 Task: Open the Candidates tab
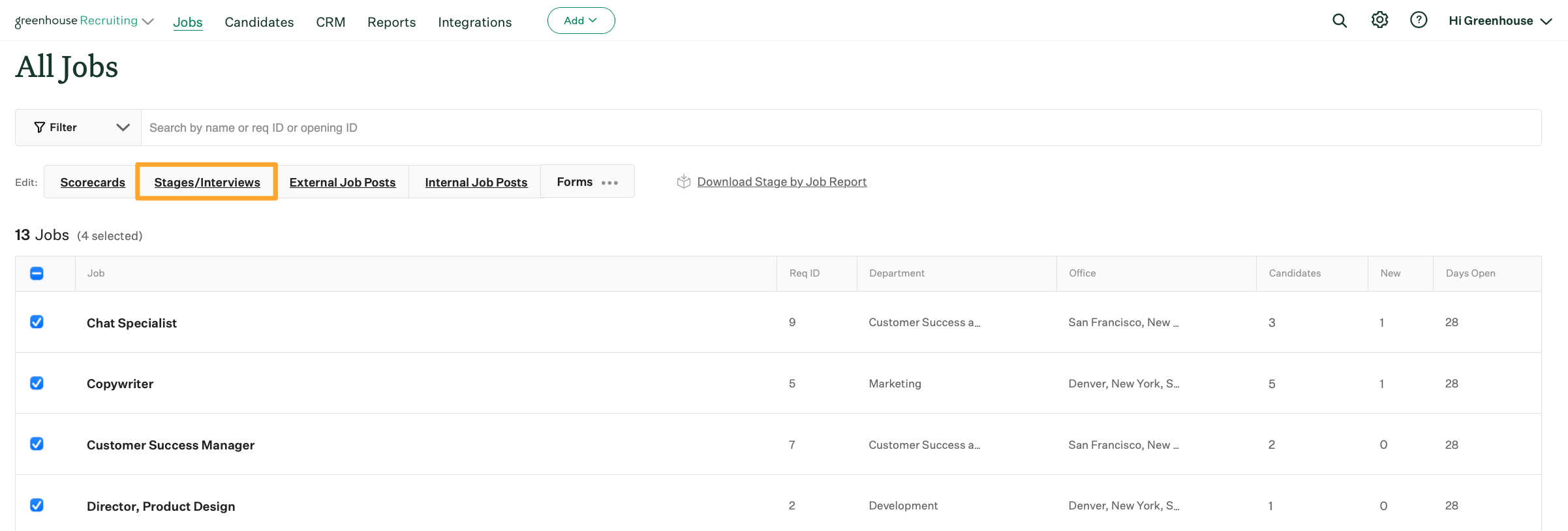click(x=259, y=22)
